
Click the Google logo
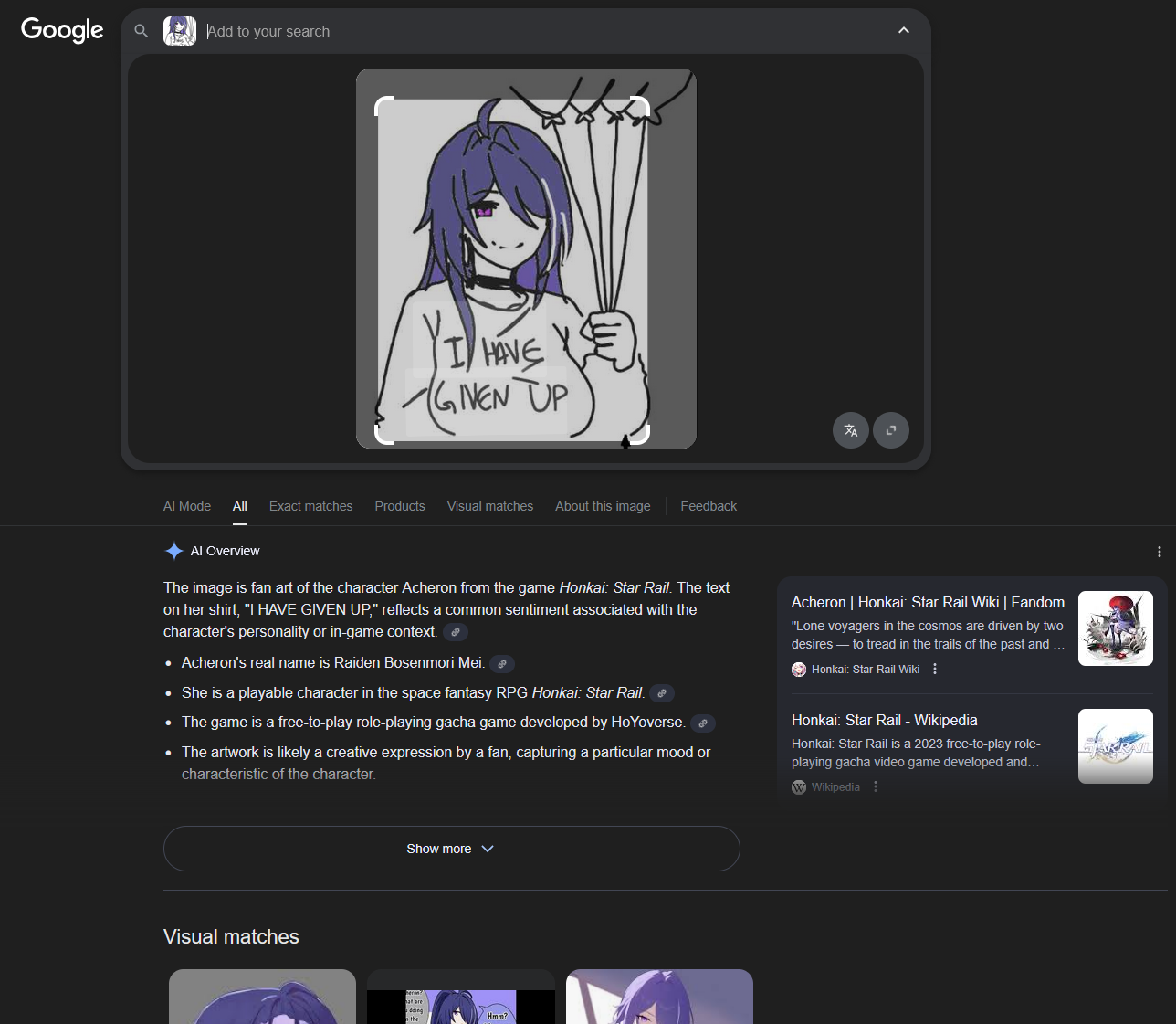(62, 30)
